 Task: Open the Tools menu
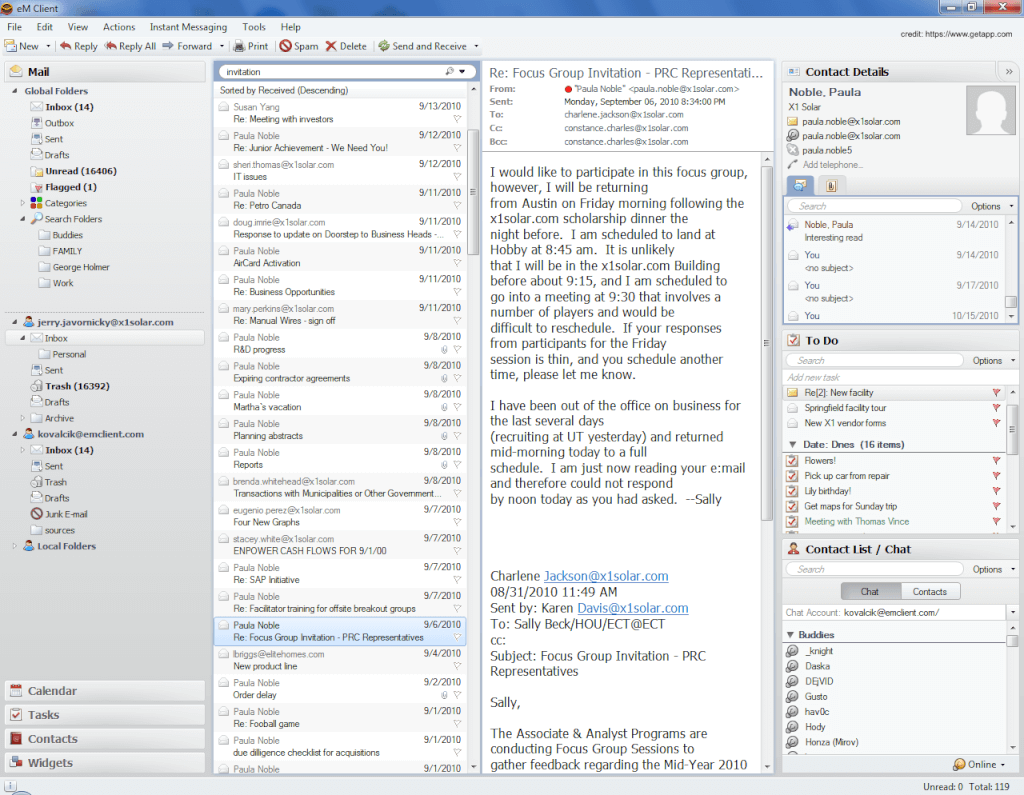click(x=253, y=27)
